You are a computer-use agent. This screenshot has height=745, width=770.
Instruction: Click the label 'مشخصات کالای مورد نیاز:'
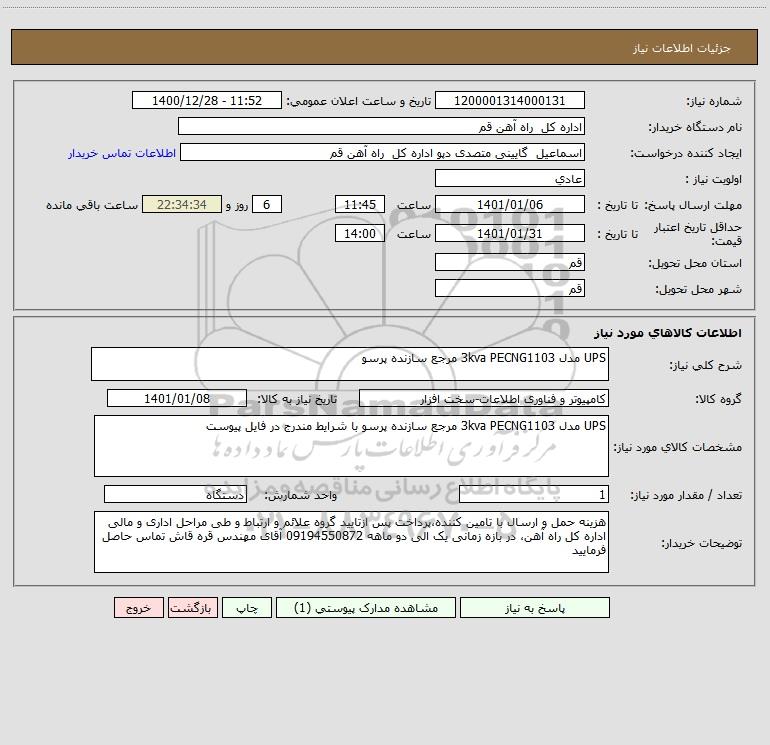click(x=678, y=447)
